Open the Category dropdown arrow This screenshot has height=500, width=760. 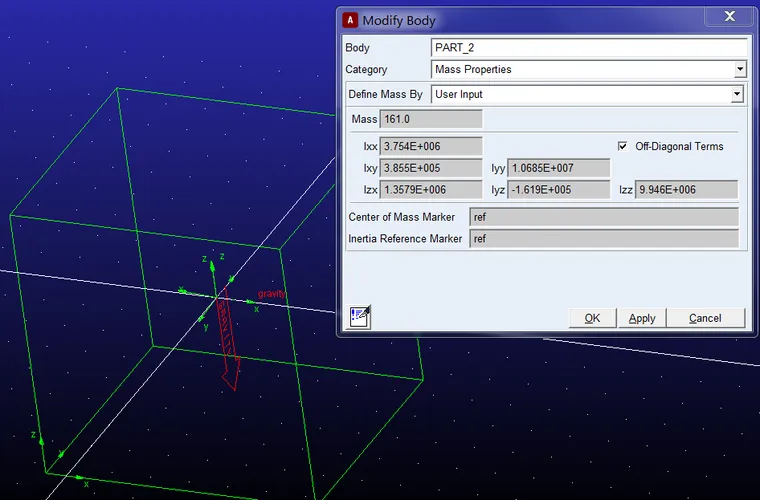tap(740, 69)
